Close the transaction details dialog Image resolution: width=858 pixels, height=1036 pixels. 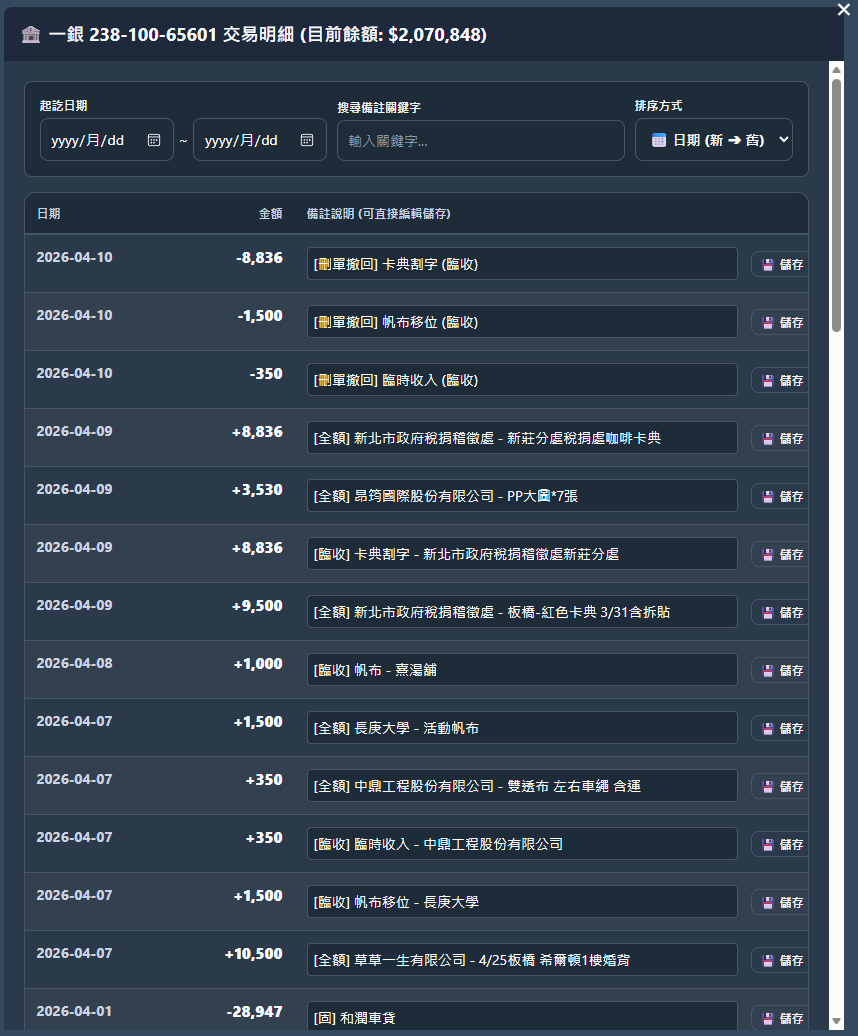click(844, 9)
